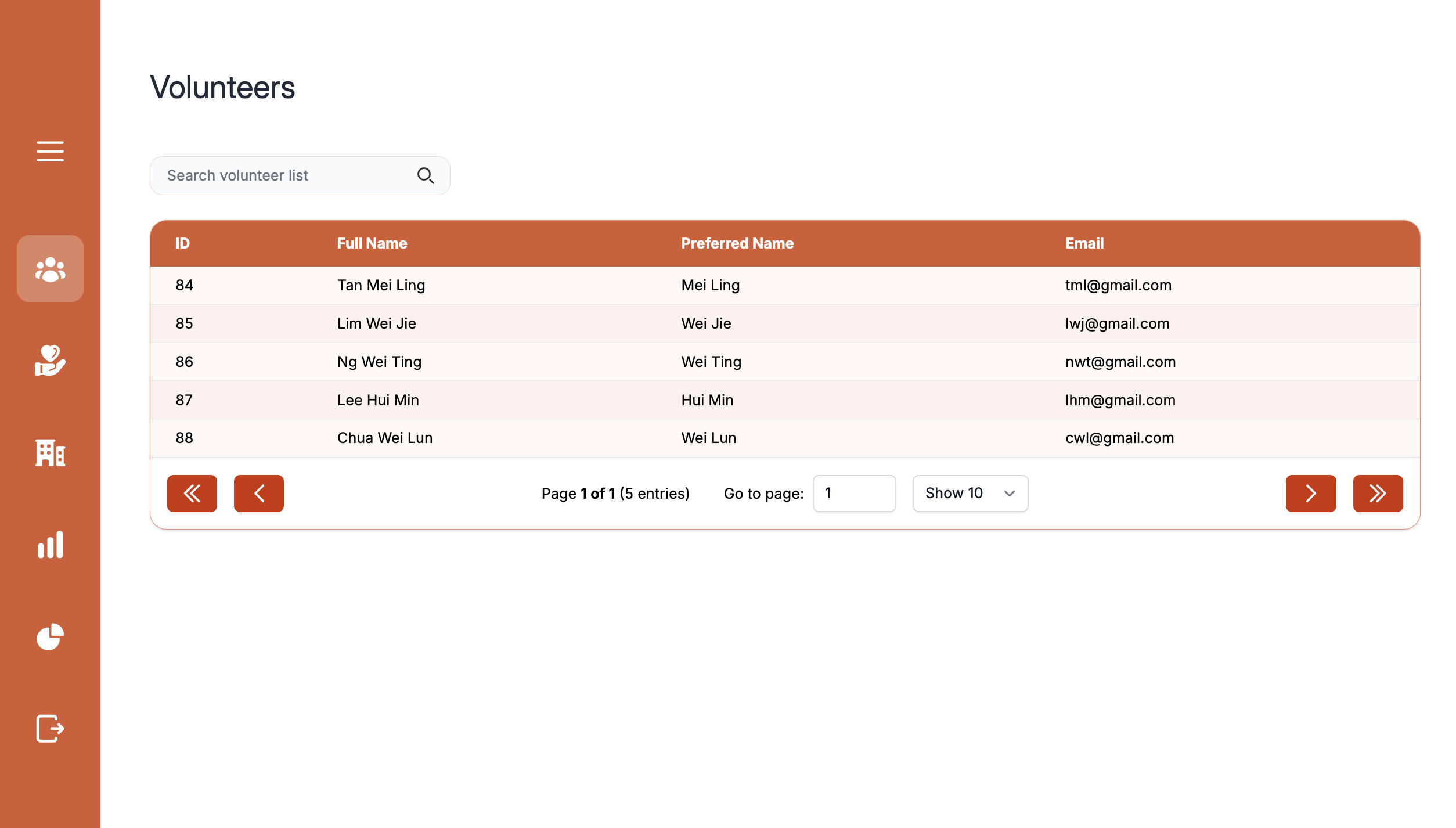Screen dimensions: 1456x828
Task: Go to previous page arrow button
Action: click(259, 494)
